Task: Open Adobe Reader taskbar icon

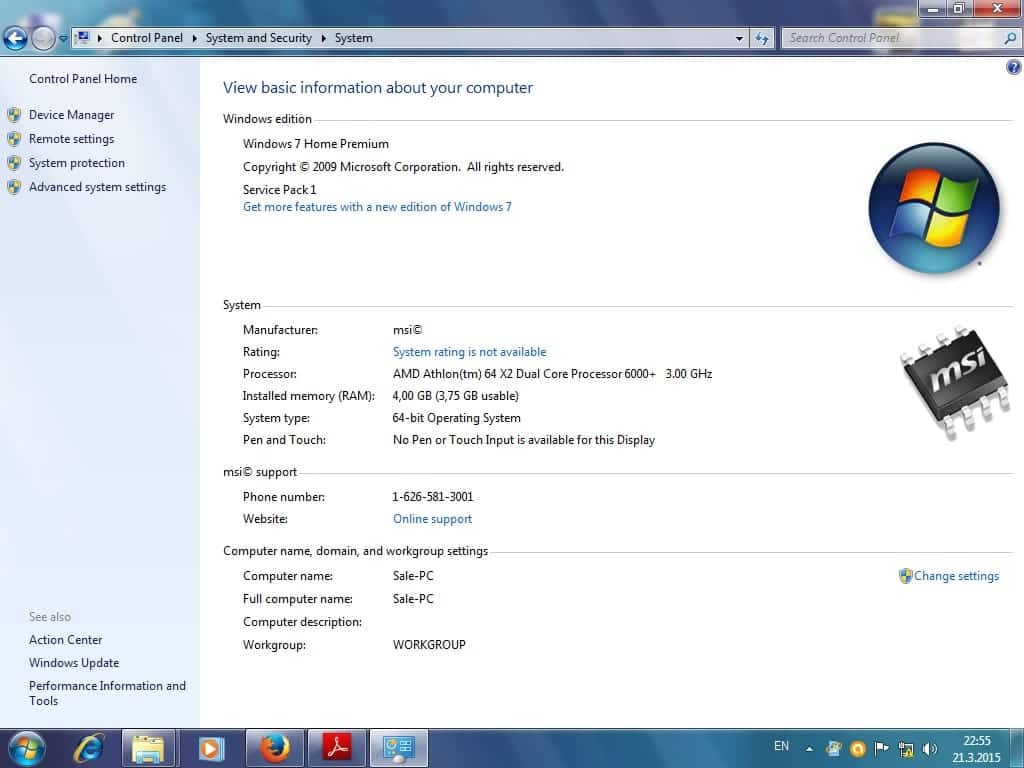Action: click(x=337, y=748)
